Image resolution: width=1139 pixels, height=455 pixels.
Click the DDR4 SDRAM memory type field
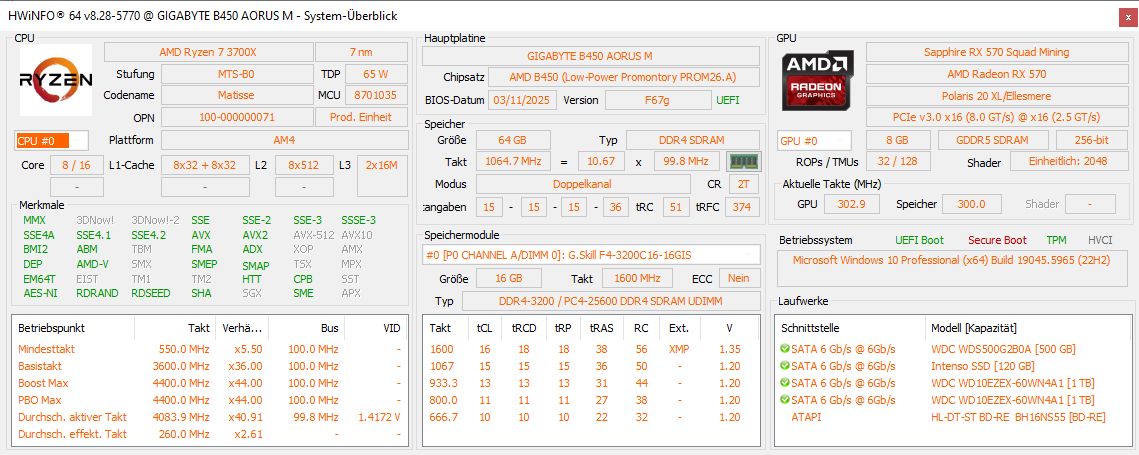[x=692, y=140]
